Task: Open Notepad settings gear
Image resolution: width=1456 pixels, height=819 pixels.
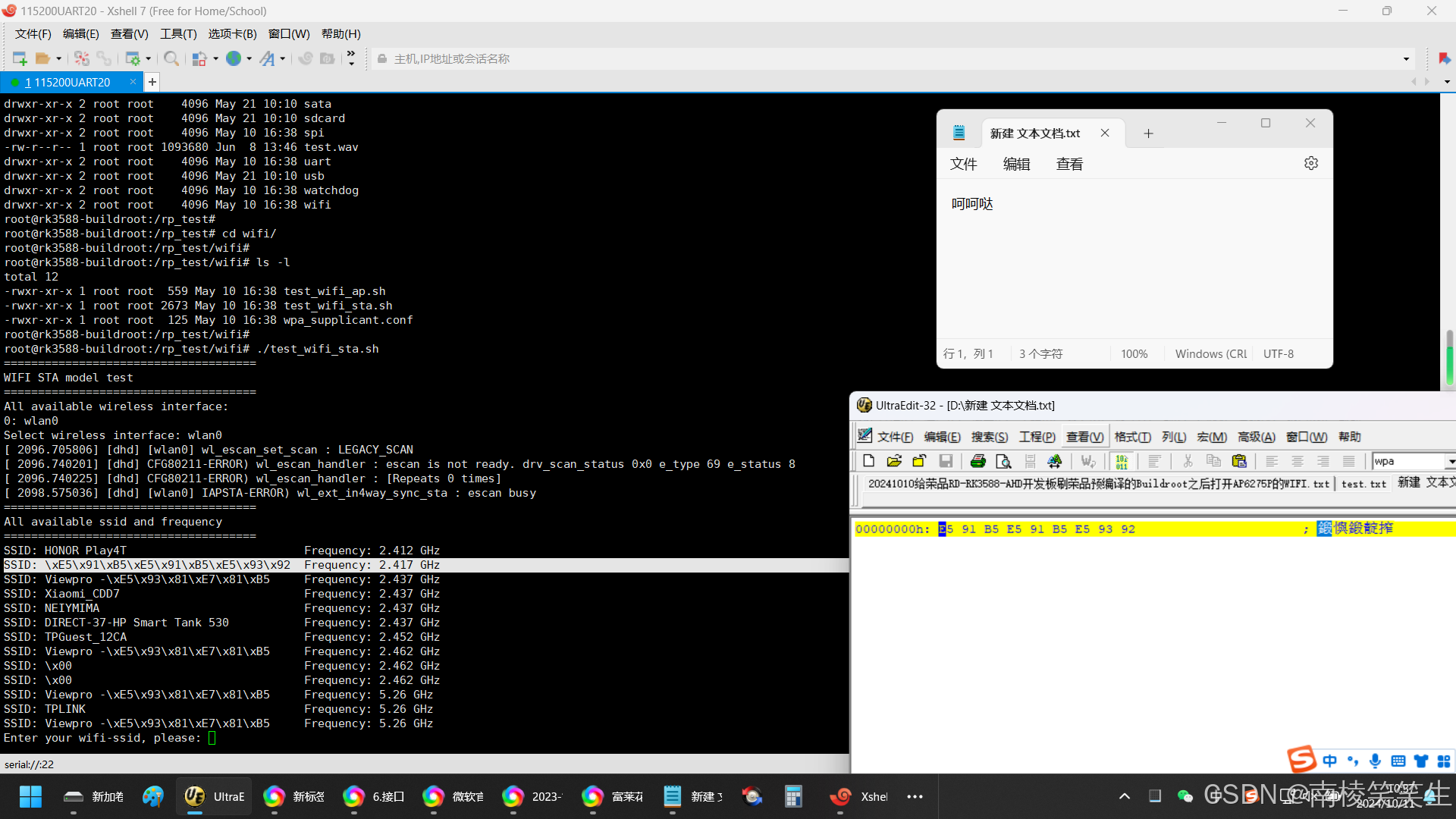Action: [x=1311, y=163]
